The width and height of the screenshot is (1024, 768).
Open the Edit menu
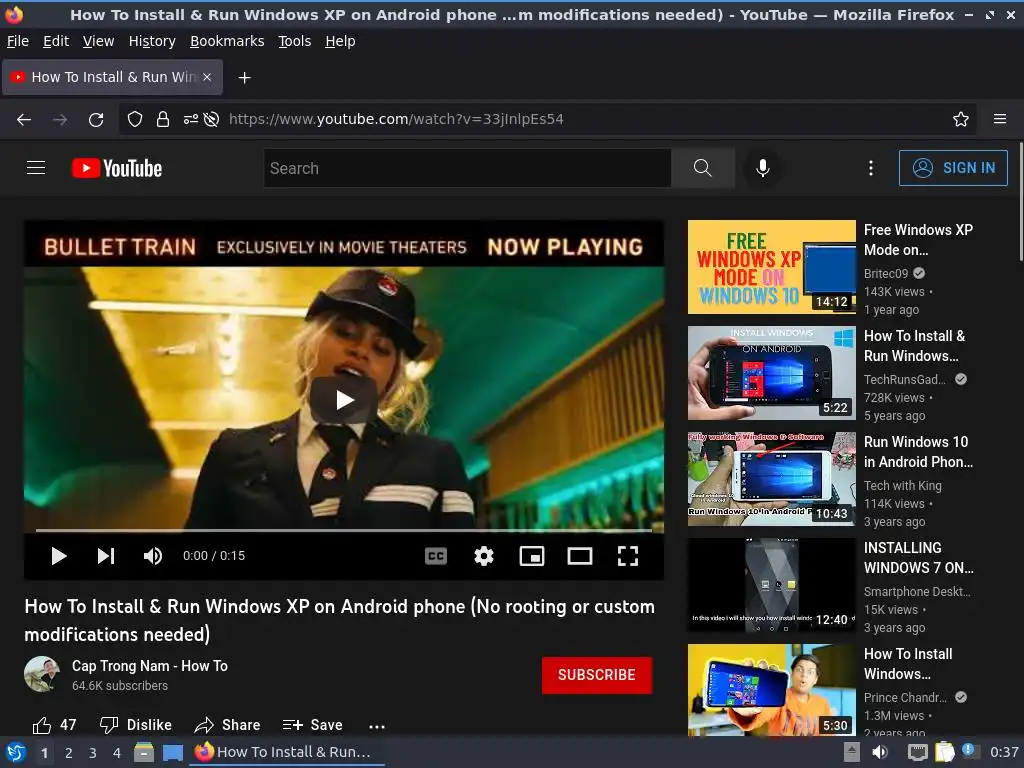click(56, 41)
